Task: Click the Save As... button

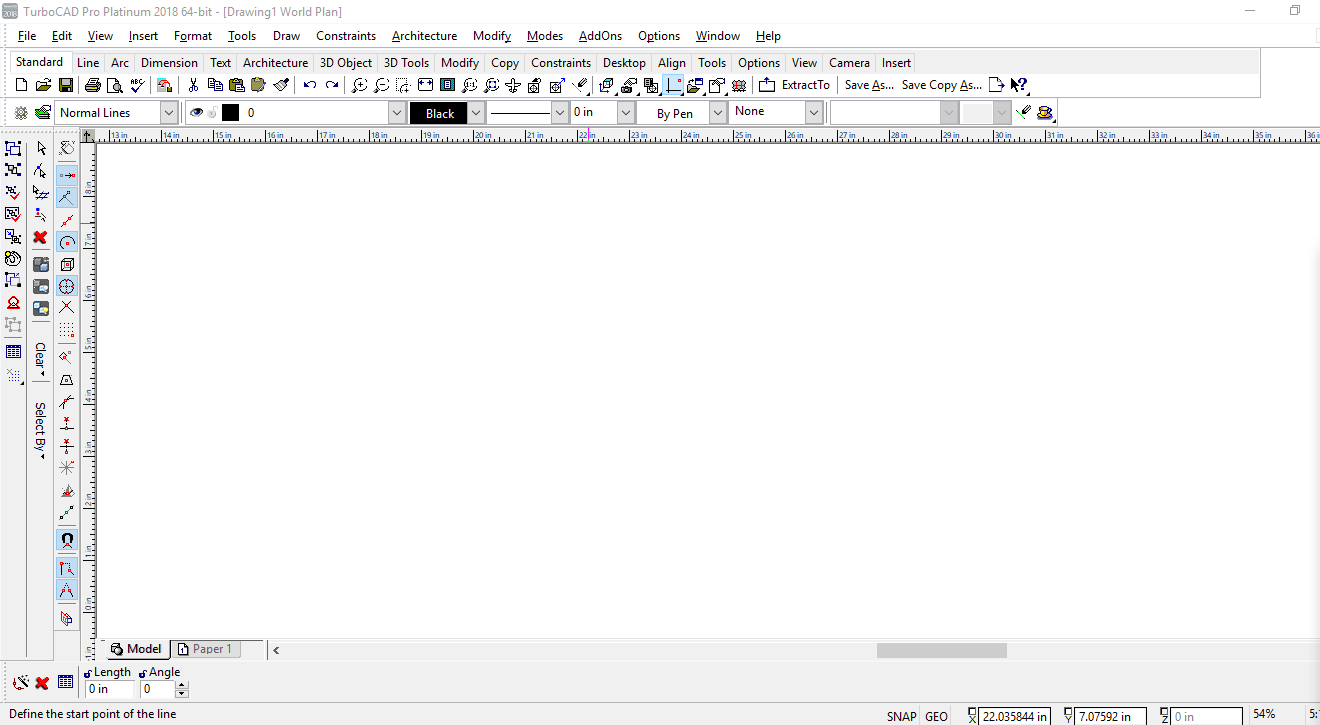Action: pyautogui.click(x=869, y=85)
